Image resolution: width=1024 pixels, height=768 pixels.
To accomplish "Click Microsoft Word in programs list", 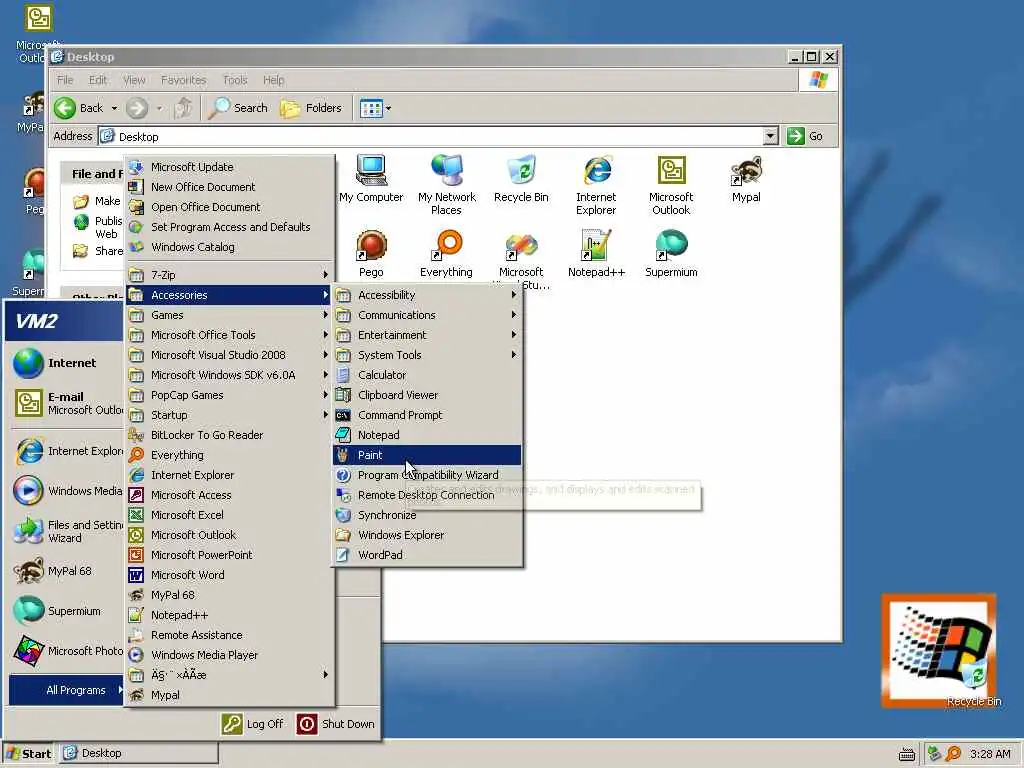I will click(x=229, y=575).
